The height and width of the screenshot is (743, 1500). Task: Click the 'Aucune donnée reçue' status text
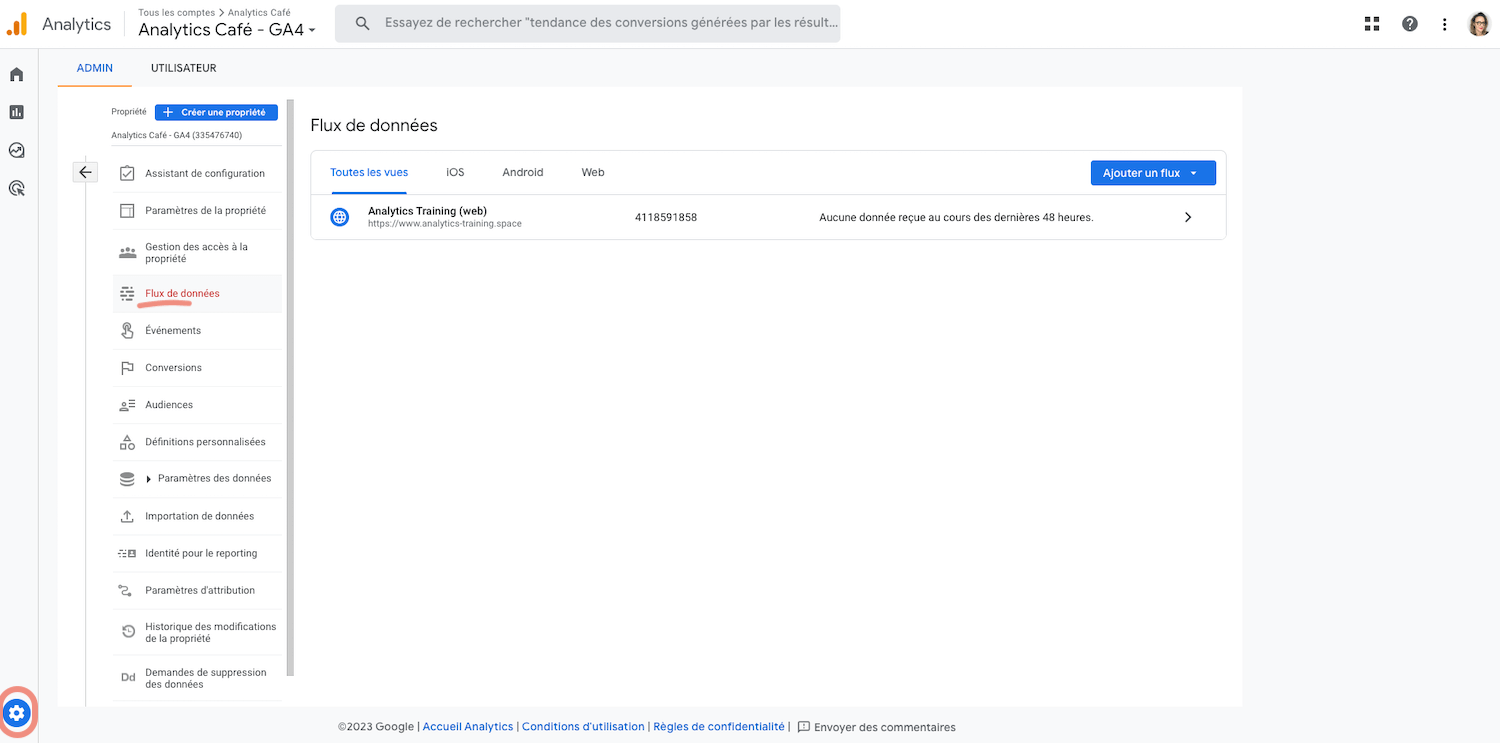click(x=956, y=217)
